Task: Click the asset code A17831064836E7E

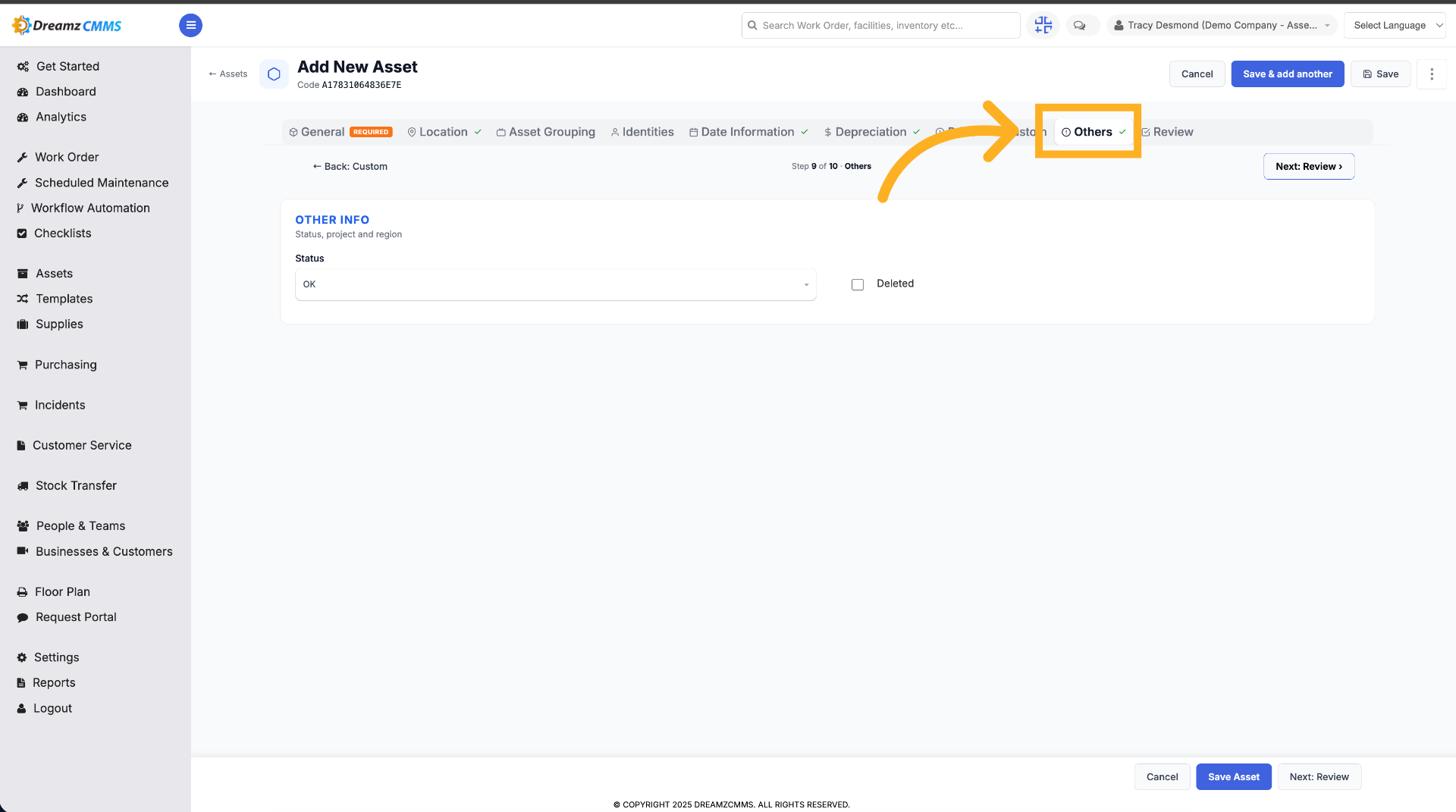Action: [362, 86]
